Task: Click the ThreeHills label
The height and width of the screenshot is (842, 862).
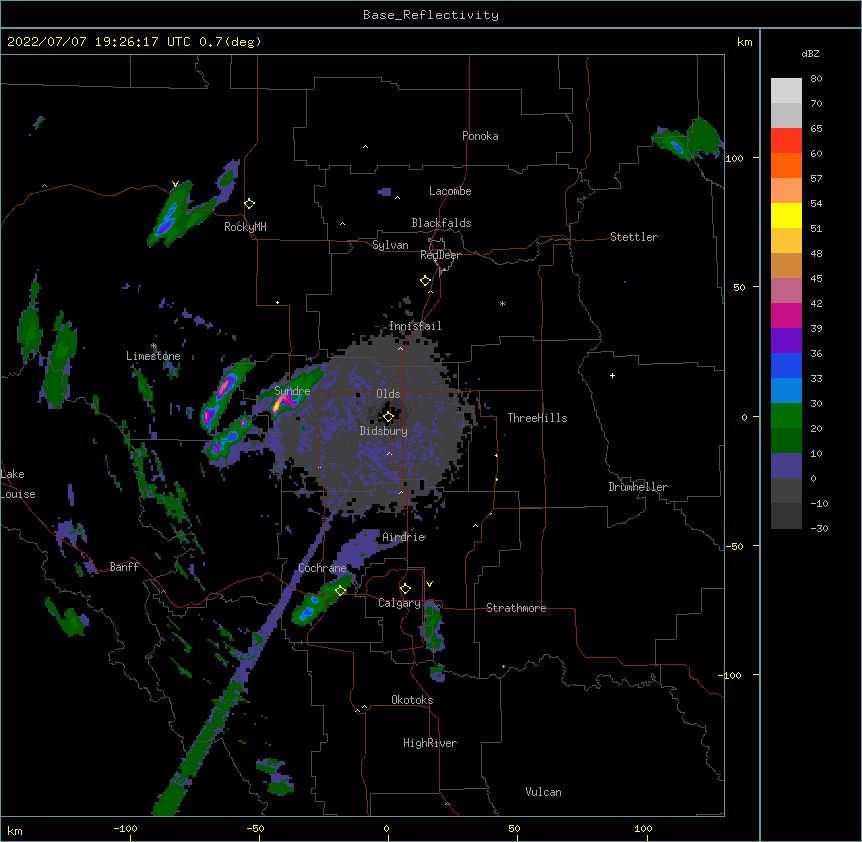Action: point(537,418)
